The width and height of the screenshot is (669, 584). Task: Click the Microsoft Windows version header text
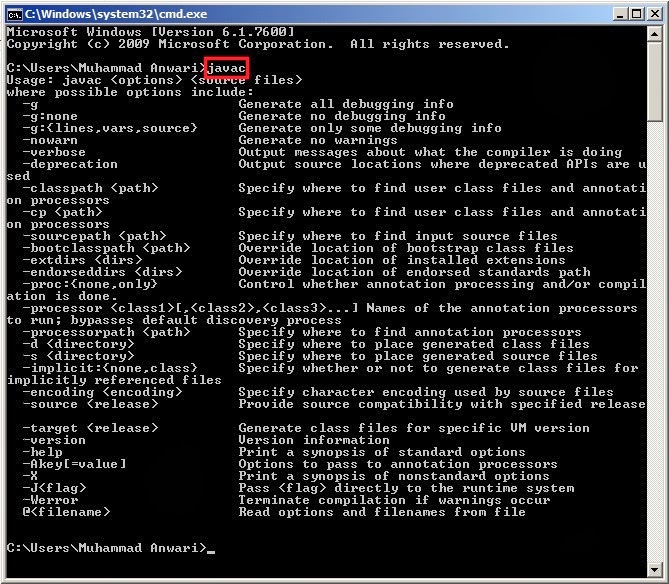[x=151, y=32]
